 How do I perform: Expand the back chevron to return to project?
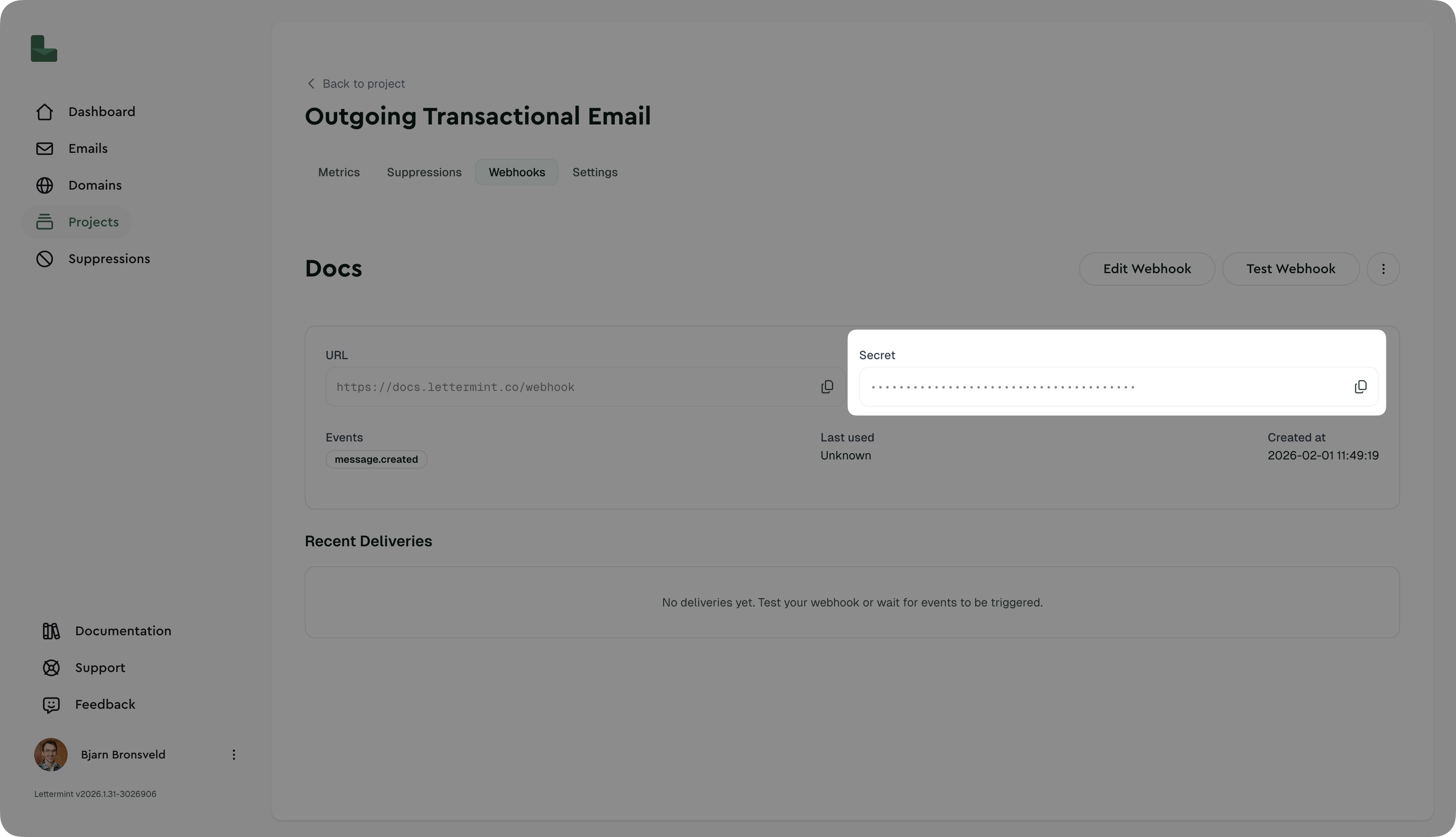(310, 84)
